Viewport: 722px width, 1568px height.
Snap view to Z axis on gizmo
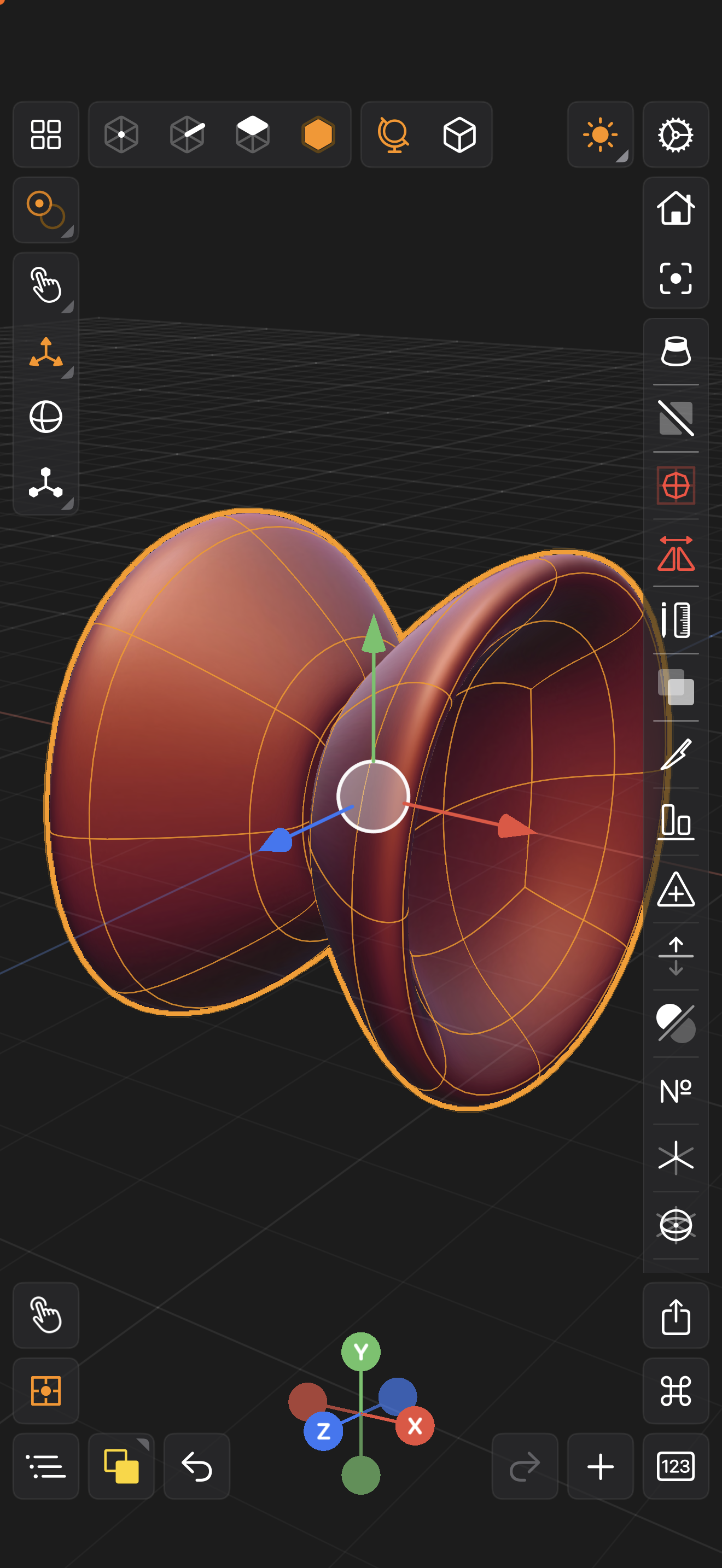click(323, 1430)
